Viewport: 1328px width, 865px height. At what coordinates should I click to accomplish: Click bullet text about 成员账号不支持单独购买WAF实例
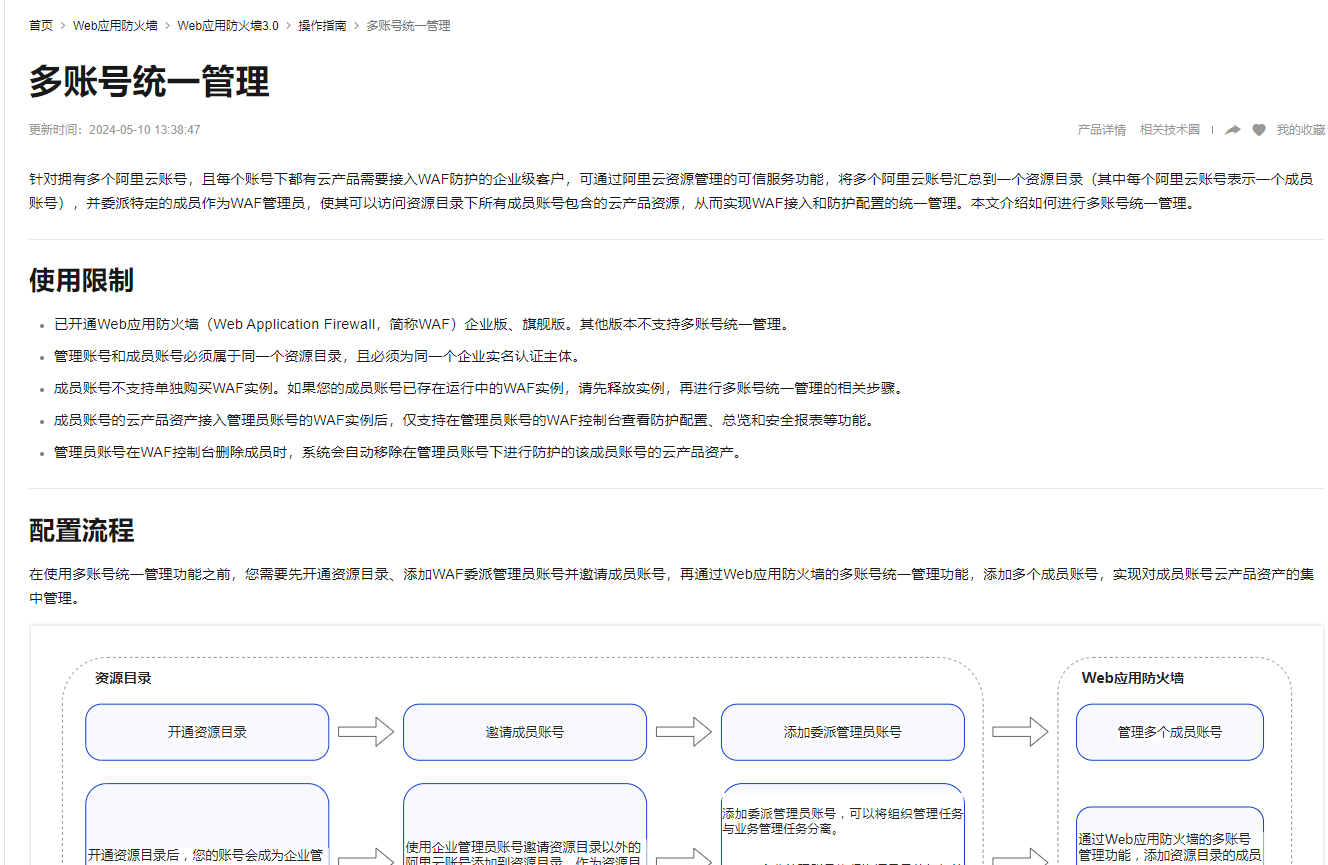coord(478,388)
